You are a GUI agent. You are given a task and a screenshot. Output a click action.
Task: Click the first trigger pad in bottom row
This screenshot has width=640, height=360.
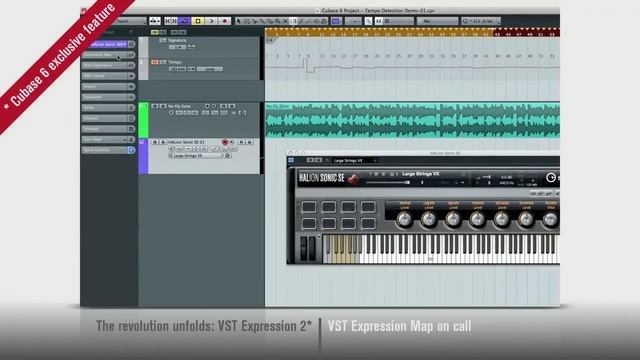click(309, 223)
